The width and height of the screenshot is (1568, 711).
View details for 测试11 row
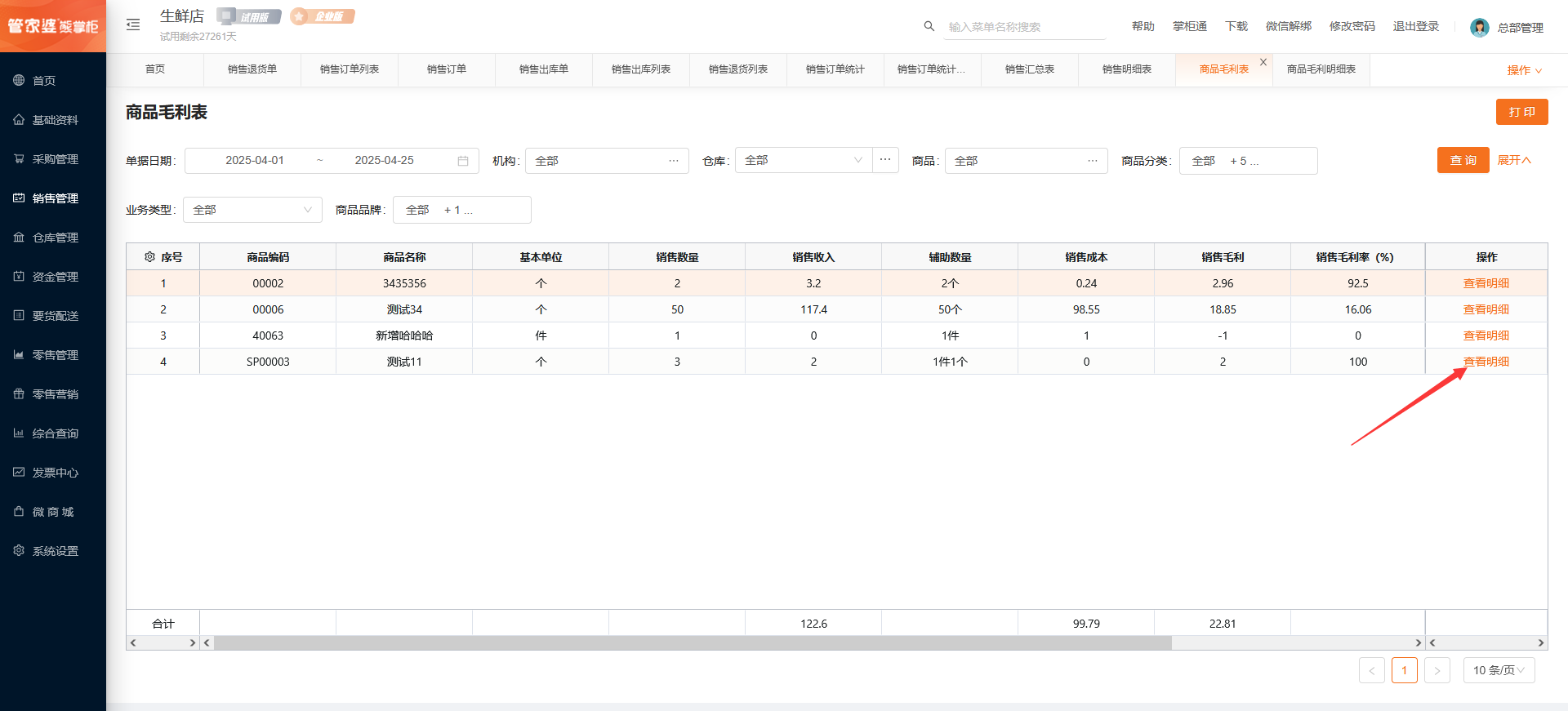tap(1486, 362)
